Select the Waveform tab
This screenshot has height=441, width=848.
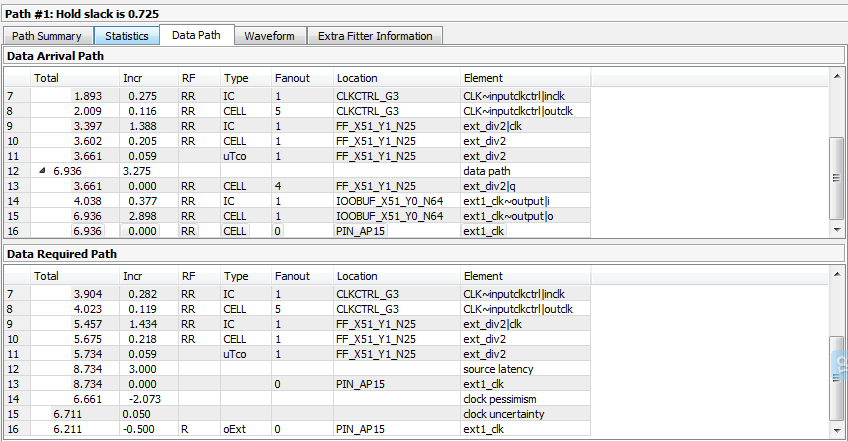[x=270, y=36]
